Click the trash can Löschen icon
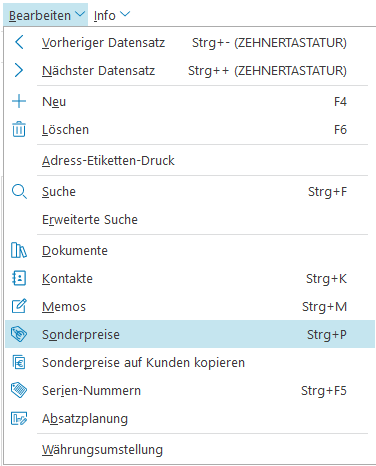376x466 pixels. [x=19, y=129]
